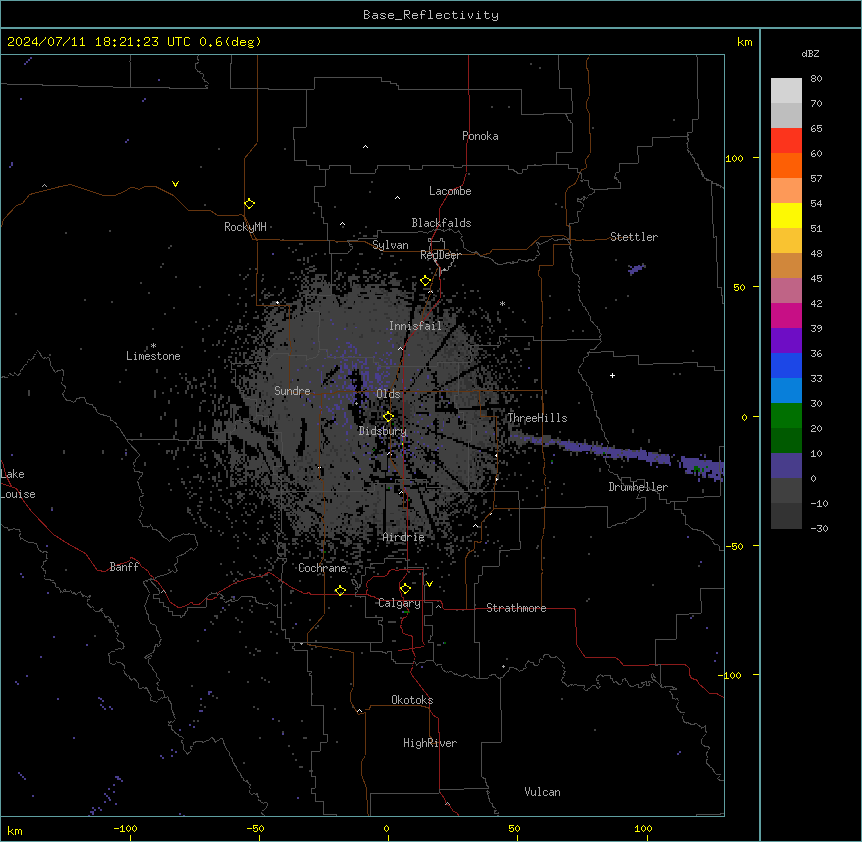Pick the bright yellow swatch in dBZ legend

[786, 215]
